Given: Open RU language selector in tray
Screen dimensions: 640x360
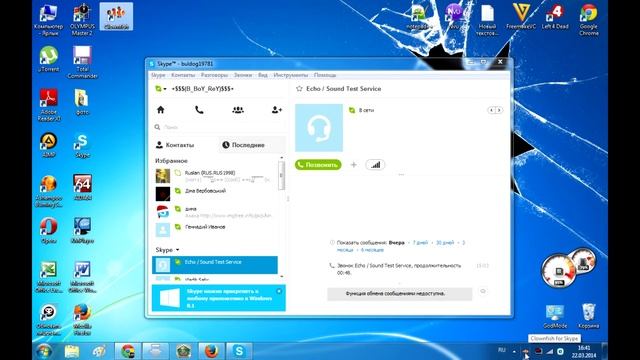Looking at the screenshot, I should [x=502, y=350].
